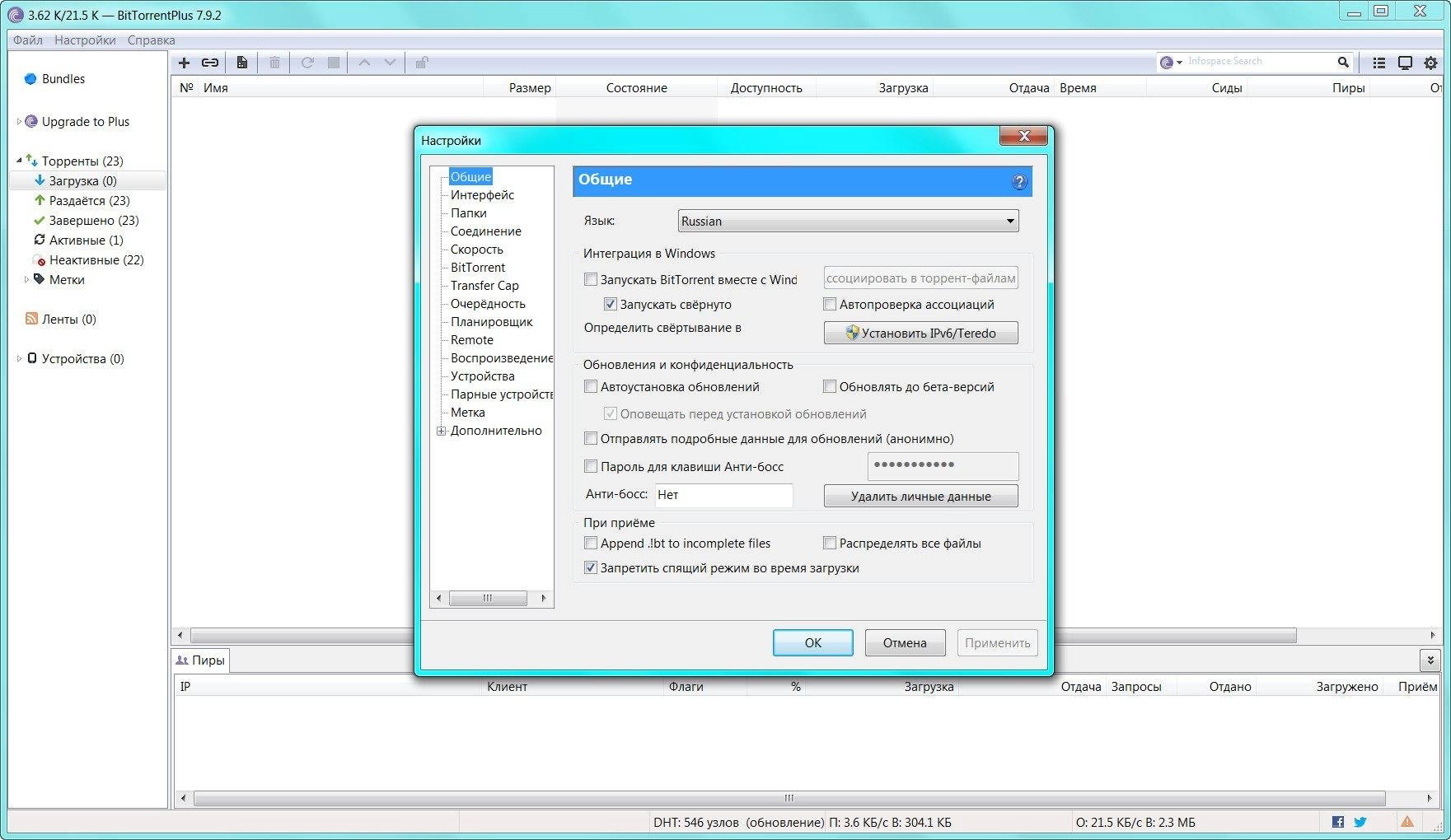This screenshot has height=840, width=1451.
Task: Click the Twitter icon in status bar
Action: pyautogui.click(x=1360, y=822)
